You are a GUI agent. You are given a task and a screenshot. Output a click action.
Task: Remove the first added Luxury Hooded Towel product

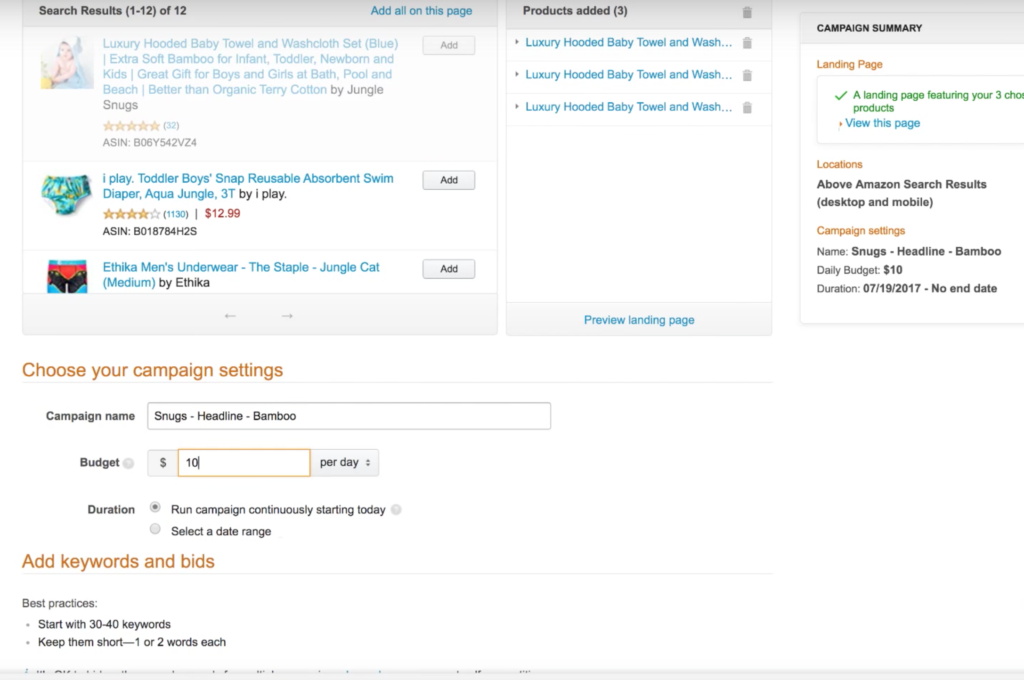coord(747,43)
